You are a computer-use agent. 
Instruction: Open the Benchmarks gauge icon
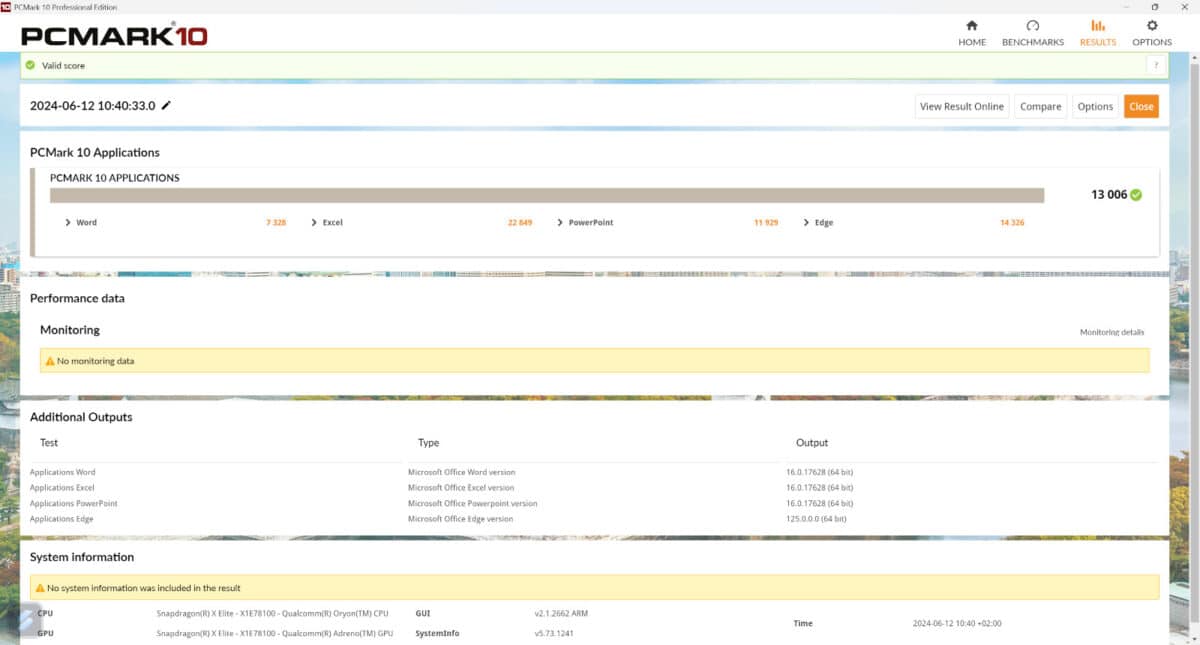point(1033,26)
